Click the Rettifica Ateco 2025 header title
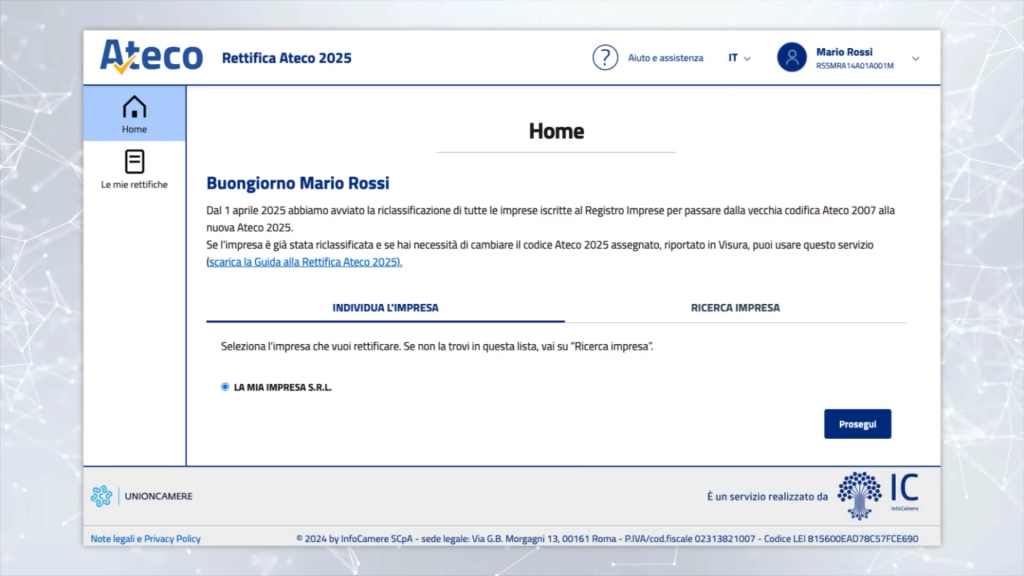Viewport: 1024px width, 576px height. [286, 58]
